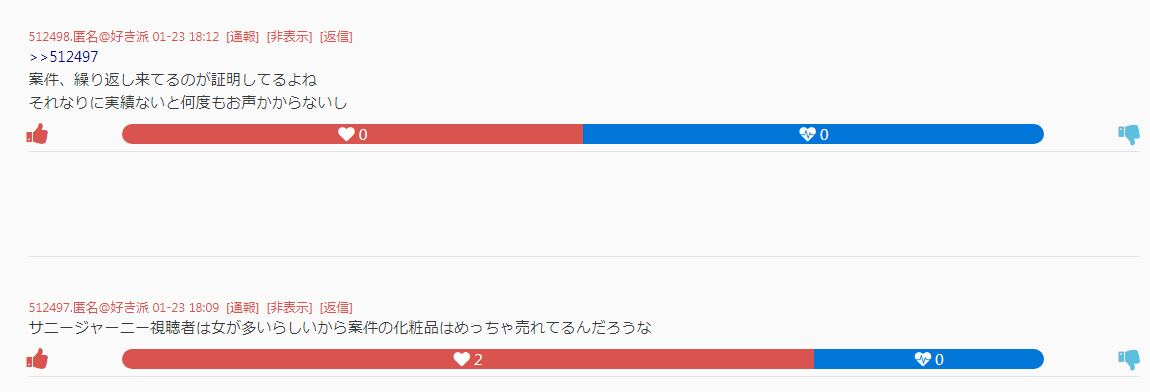Click heartbeat icon in comment 512497 blue bar
This screenshot has height=392, width=1150.
click(923, 359)
